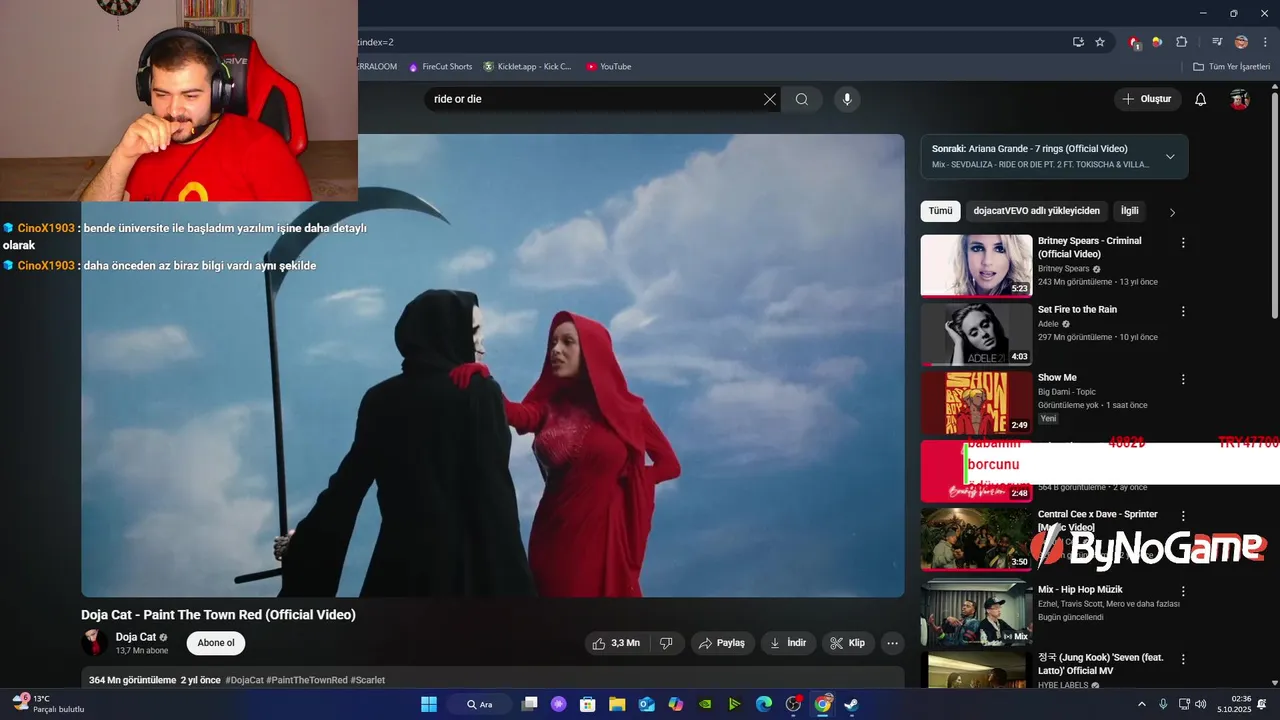Open options menu for Central Cee Sprinter

coord(1183,516)
